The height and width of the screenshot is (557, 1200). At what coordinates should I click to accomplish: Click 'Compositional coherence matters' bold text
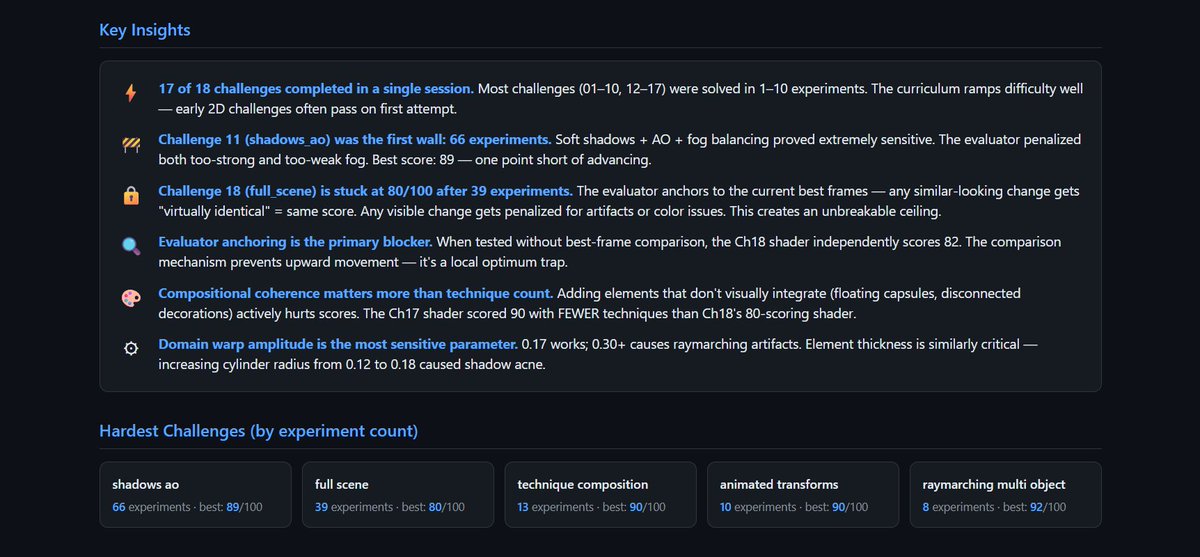coord(355,294)
